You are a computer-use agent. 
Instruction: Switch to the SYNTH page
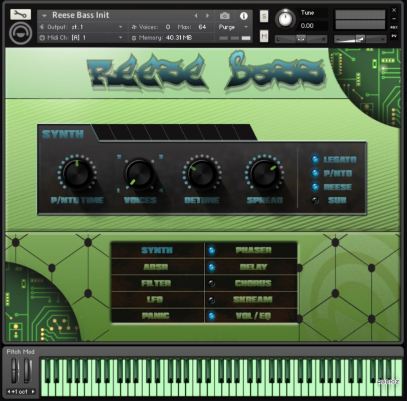pyautogui.click(x=157, y=250)
